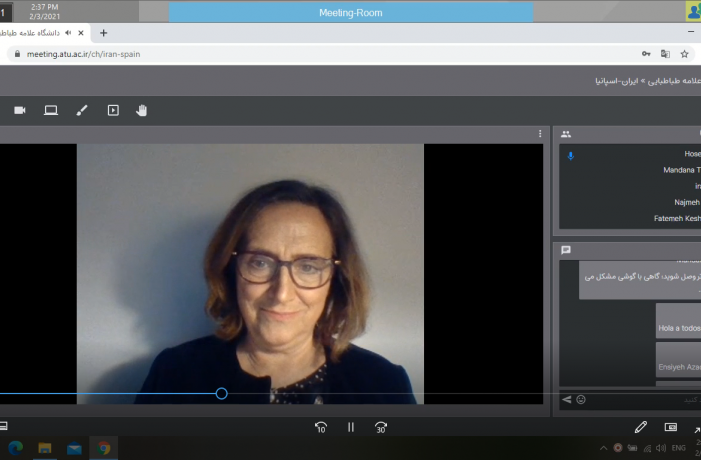
Task: Turn on the webcam camera icon
Action: [x=20, y=110]
